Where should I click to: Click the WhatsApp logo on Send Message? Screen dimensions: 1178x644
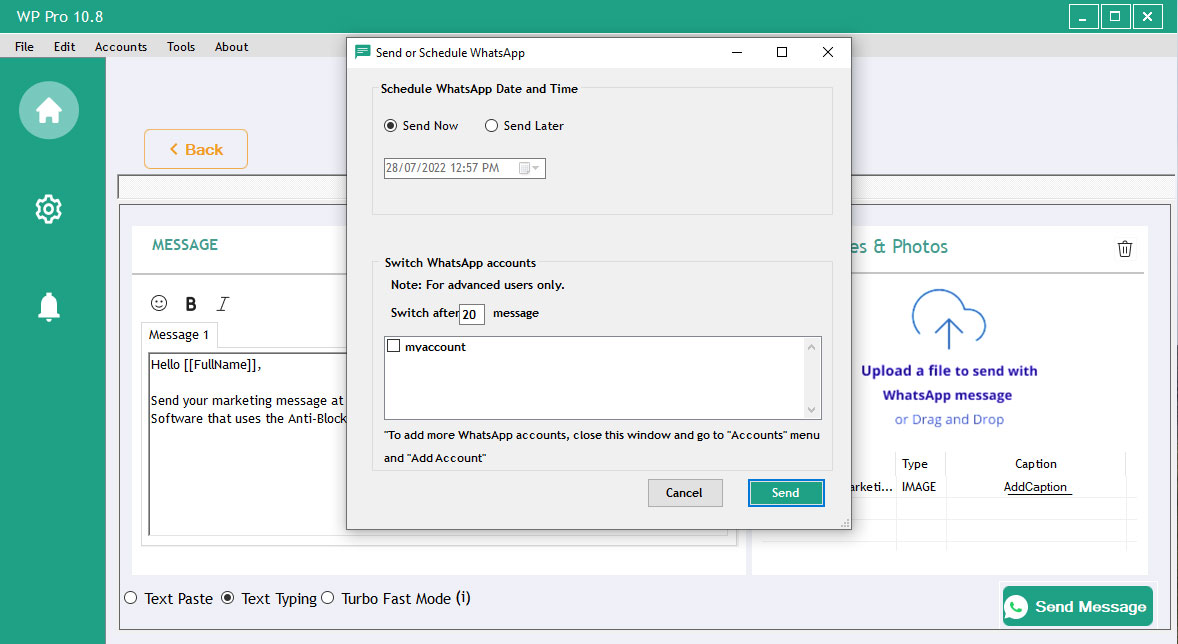1016,606
